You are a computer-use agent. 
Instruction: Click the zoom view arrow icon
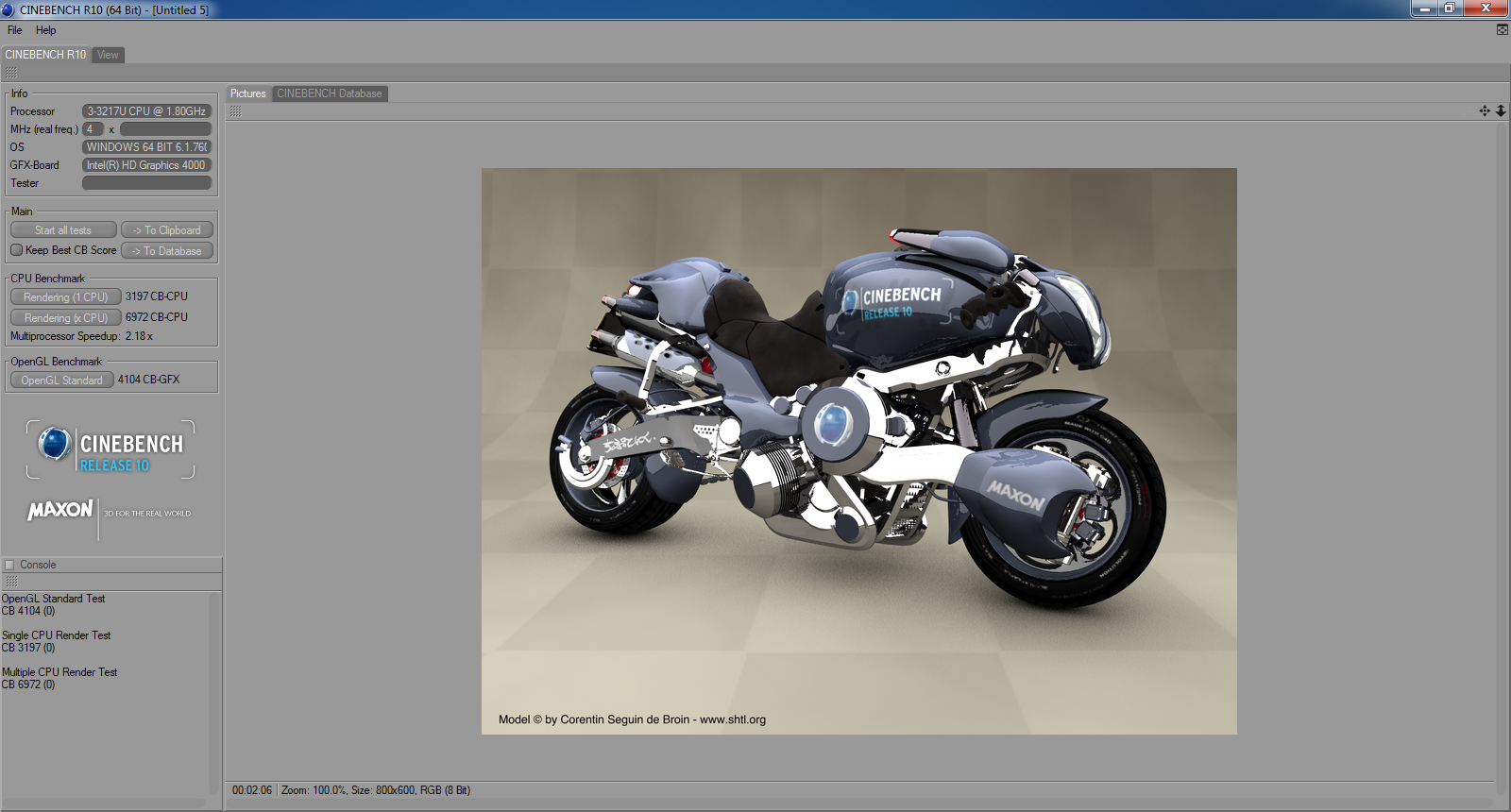click(x=1501, y=111)
